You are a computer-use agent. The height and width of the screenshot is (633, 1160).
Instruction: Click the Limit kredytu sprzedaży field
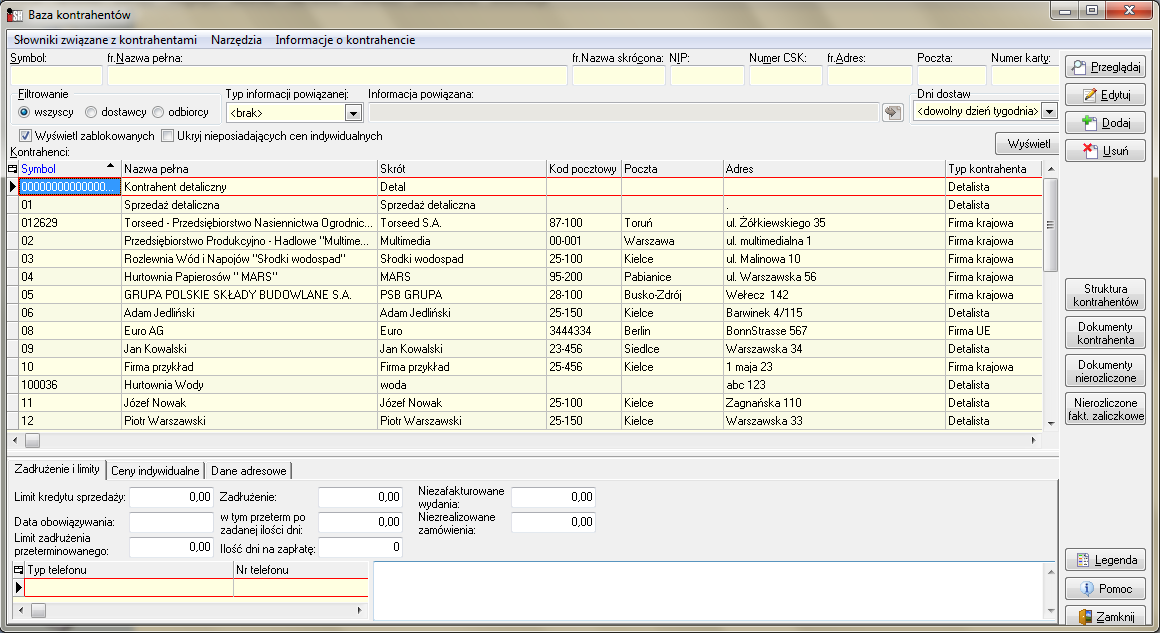pyautogui.click(x=171, y=497)
